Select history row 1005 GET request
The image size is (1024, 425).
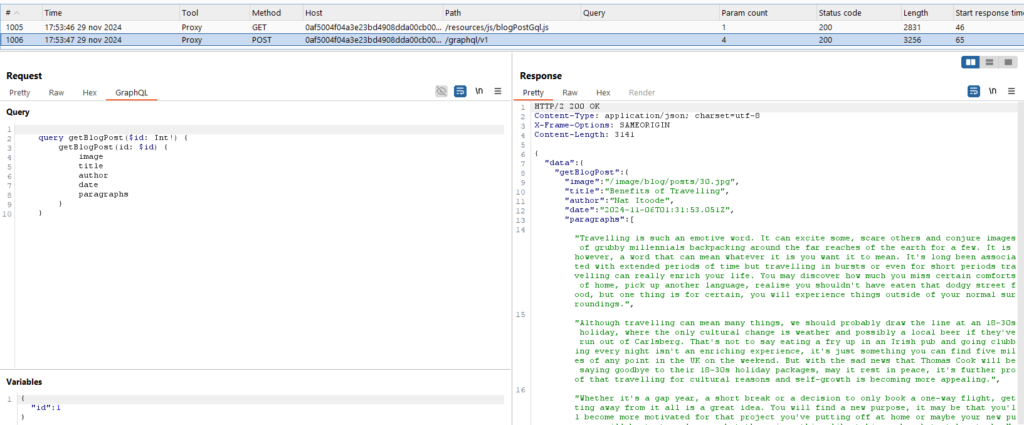(x=512, y=27)
